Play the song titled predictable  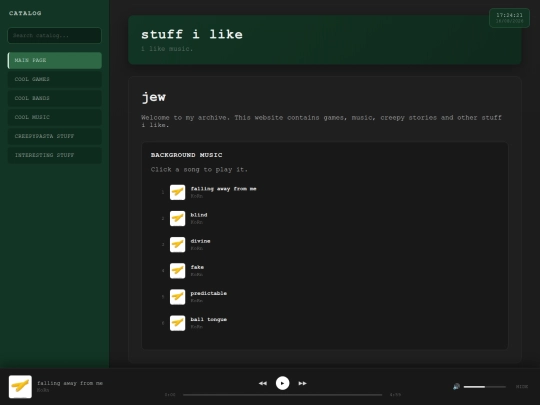208,293
